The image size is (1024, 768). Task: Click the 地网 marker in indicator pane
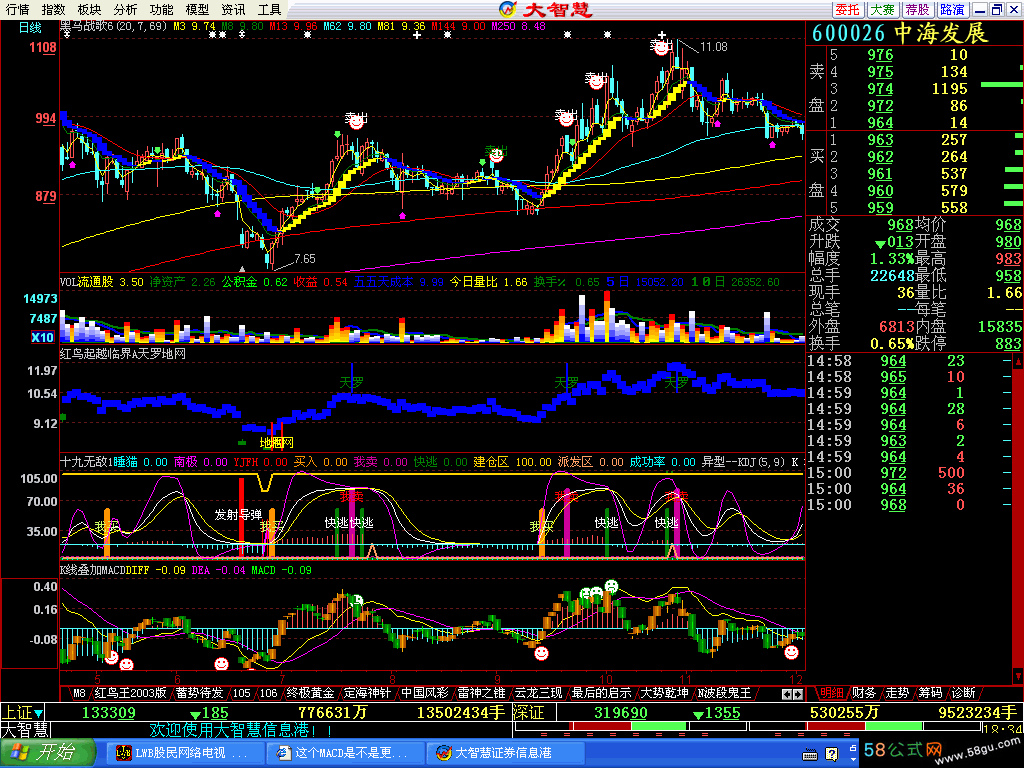point(277,443)
